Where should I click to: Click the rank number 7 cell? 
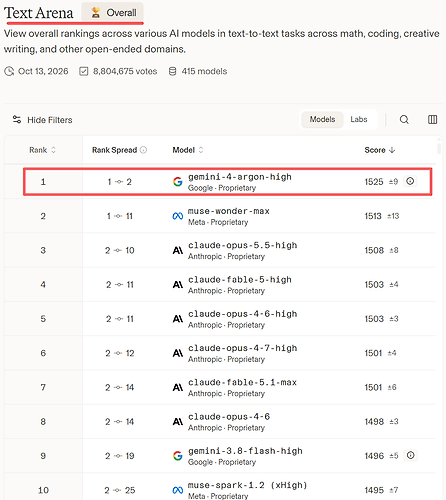(x=43, y=387)
